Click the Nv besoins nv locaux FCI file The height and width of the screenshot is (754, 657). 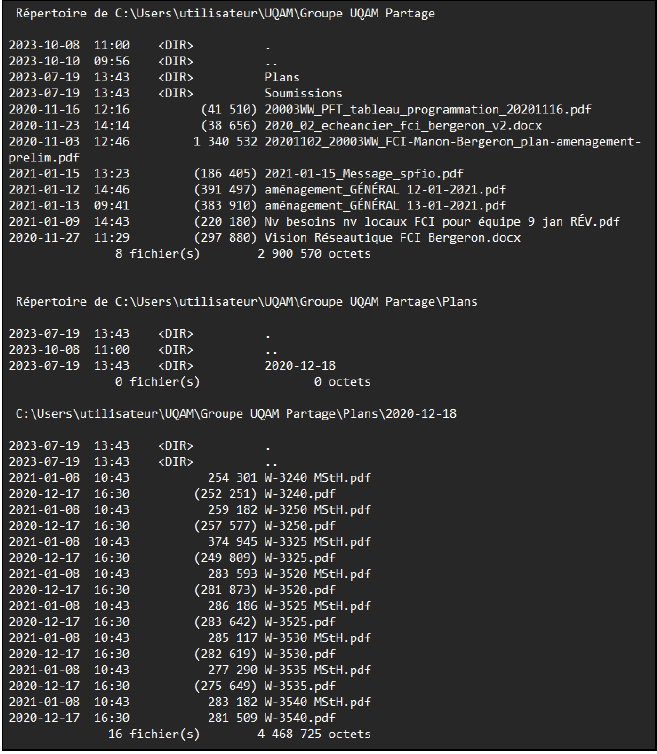pos(442,222)
